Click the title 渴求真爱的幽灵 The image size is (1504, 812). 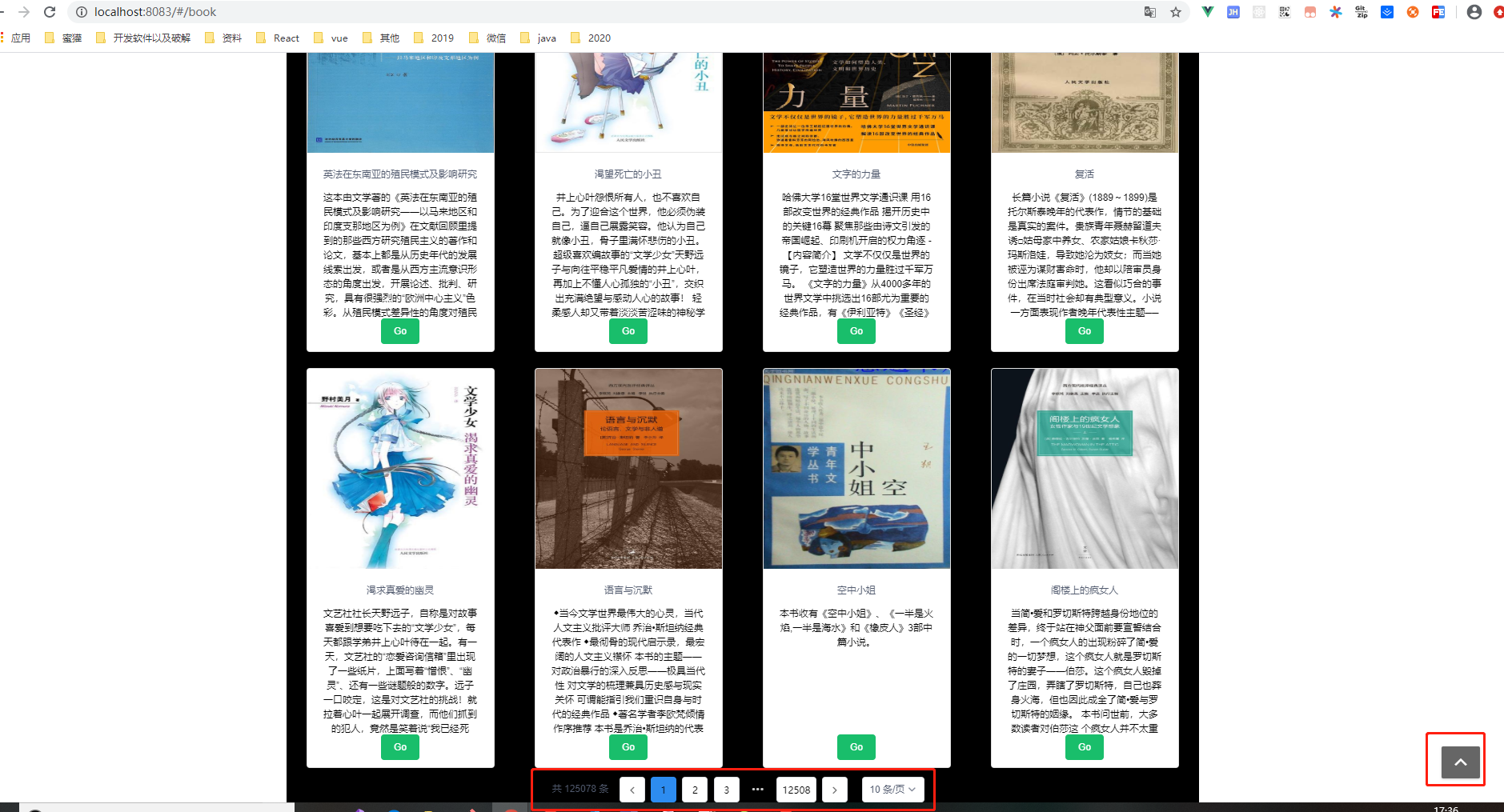click(400, 590)
